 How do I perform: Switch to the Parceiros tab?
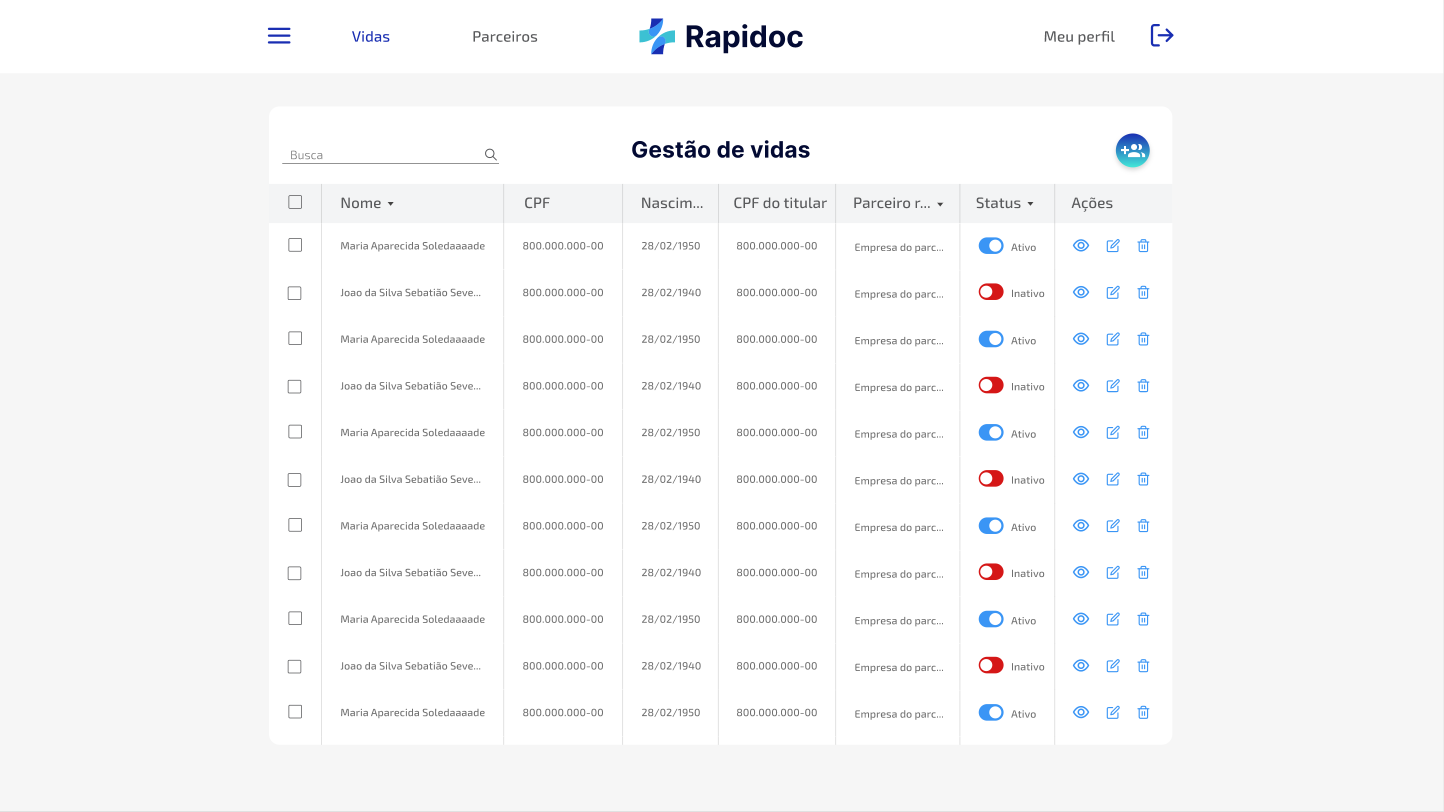pos(505,37)
